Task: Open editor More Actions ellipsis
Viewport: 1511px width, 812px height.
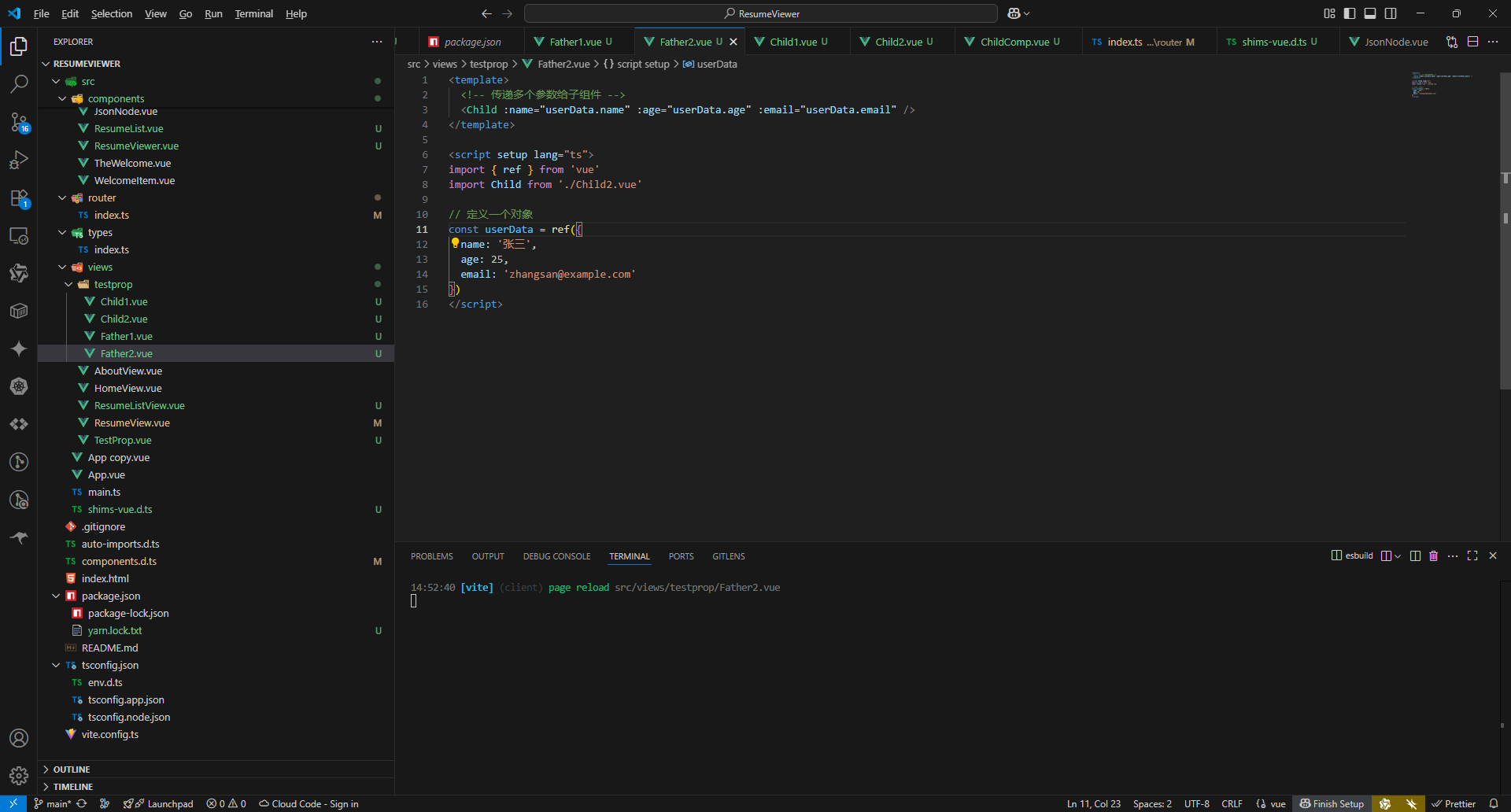Action: coord(1493,42)
